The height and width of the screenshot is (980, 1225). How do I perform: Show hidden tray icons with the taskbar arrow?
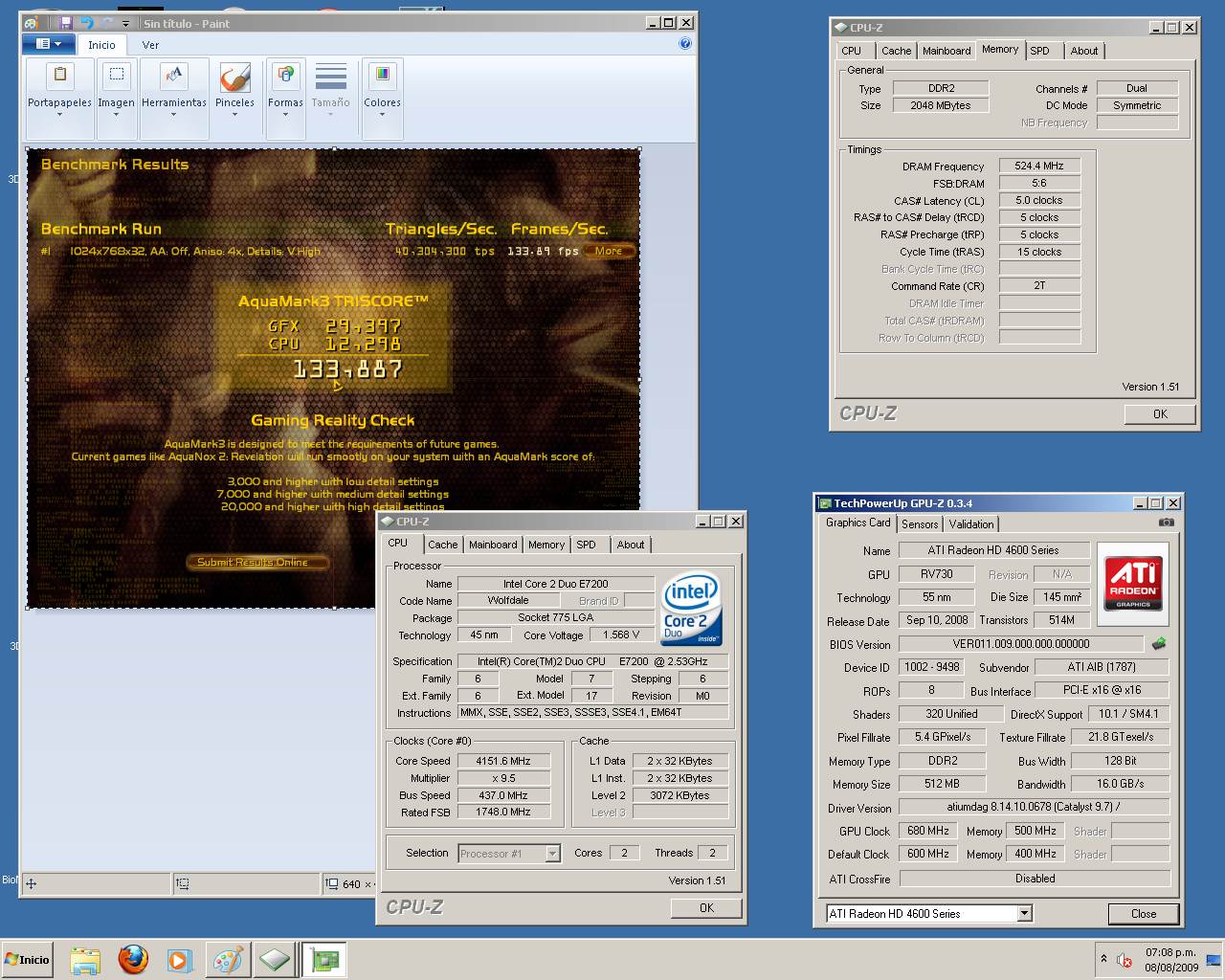coord(1104,958)
